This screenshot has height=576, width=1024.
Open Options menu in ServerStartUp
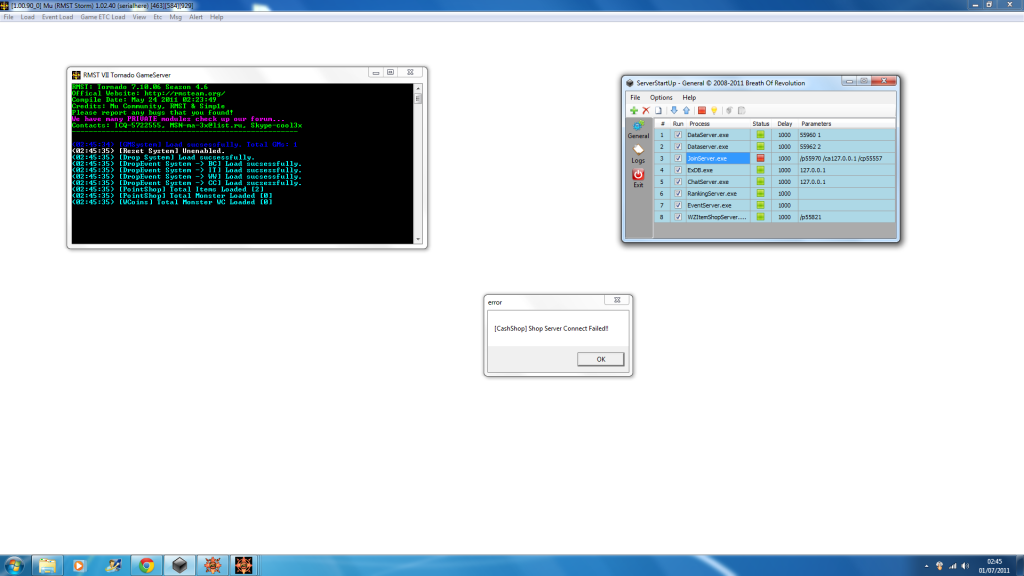point(661,97)
